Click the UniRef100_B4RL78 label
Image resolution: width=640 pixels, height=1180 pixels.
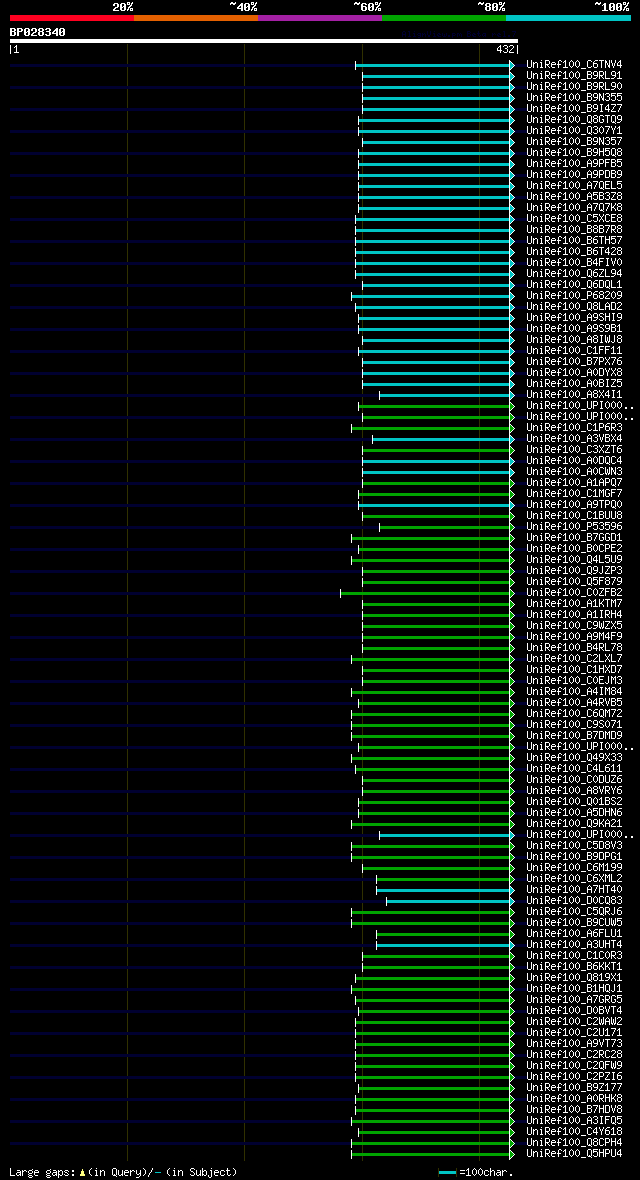(574, 648)
